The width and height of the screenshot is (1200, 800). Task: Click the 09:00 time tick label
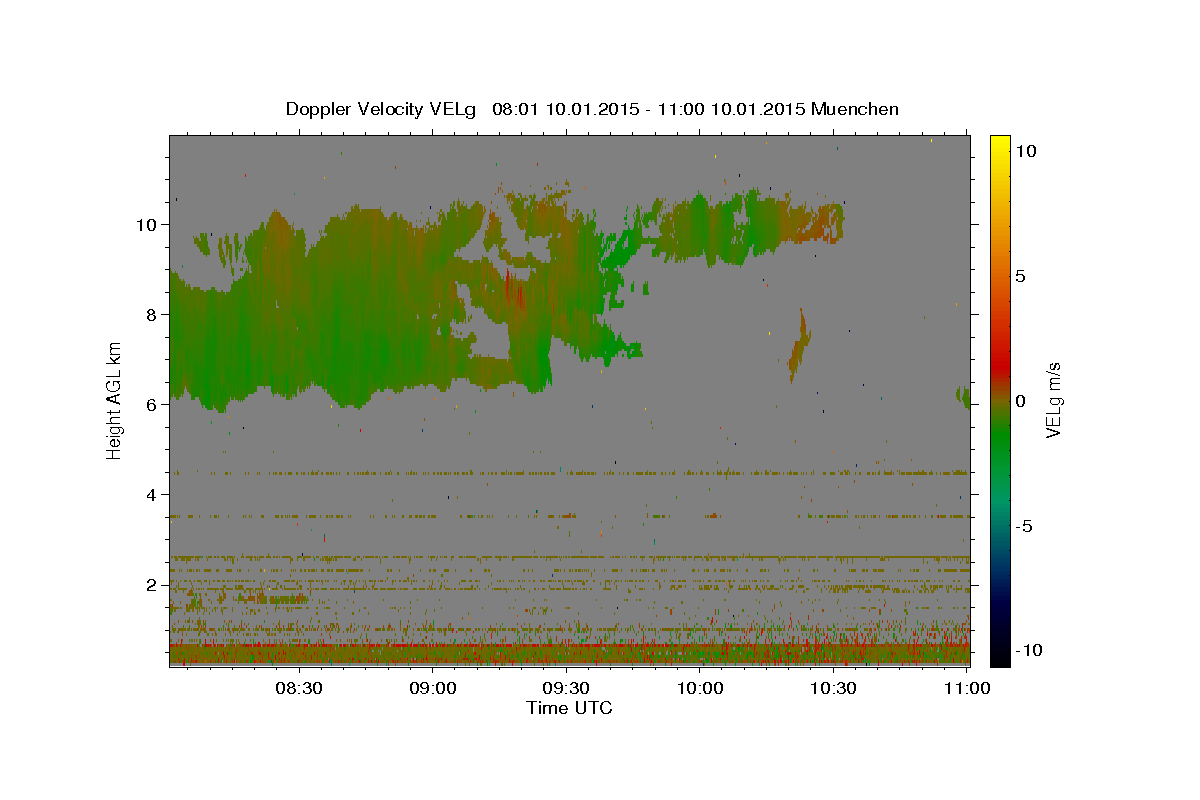click(433, 688)
